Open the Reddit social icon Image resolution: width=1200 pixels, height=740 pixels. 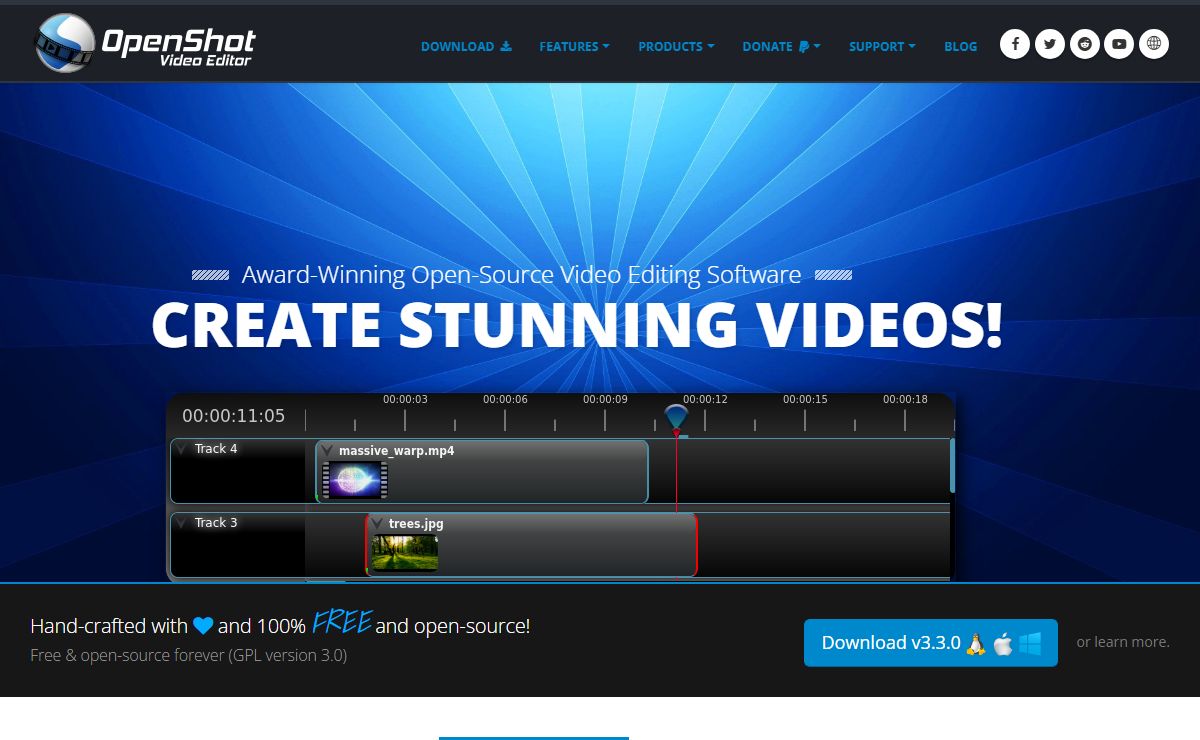(1085, 44)
